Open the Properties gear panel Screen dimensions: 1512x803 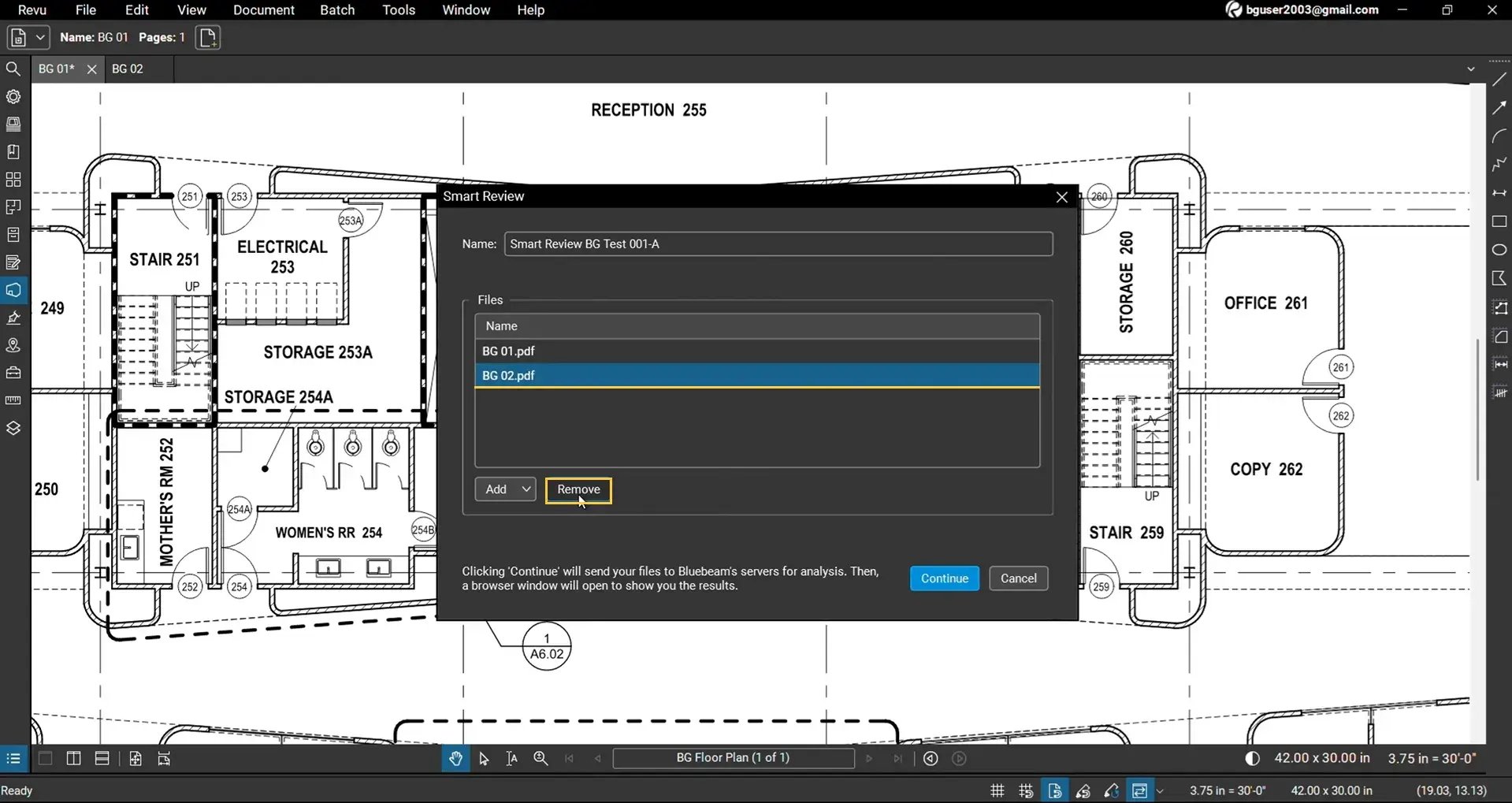[13, 97]
